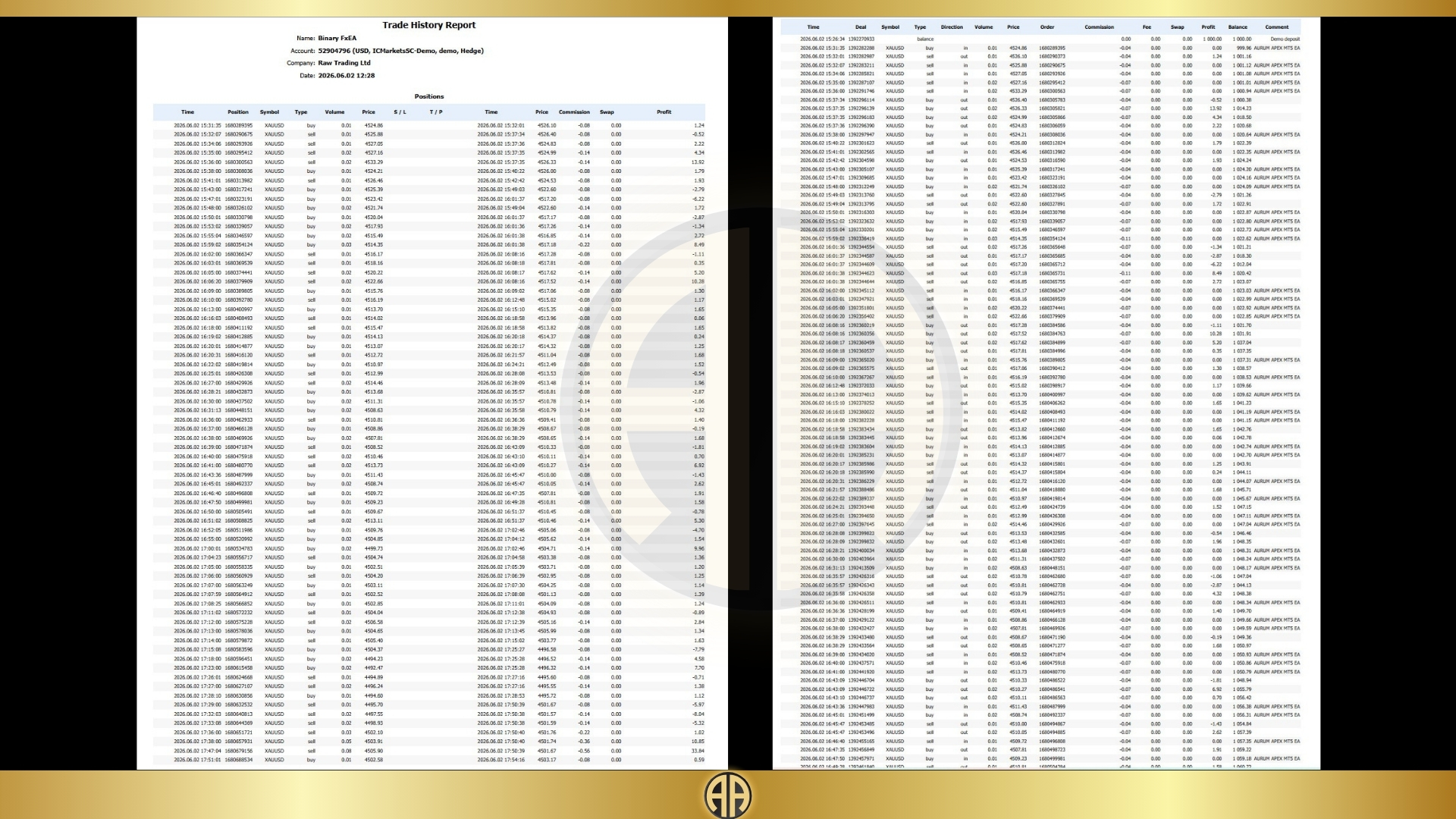The height and width of the screenshot is (819, 1456).
Task: Click position number 1680323191
Action: [x=238, y=199]
